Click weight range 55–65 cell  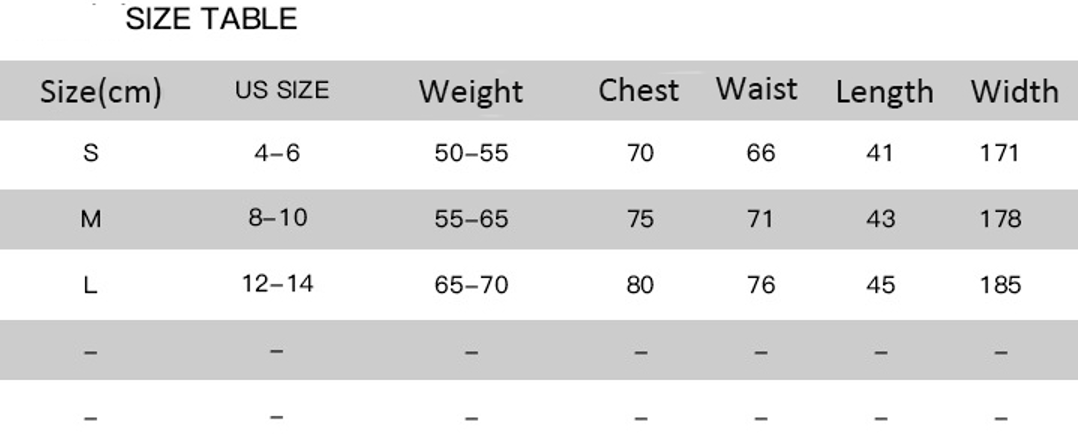tap(471, 220)
